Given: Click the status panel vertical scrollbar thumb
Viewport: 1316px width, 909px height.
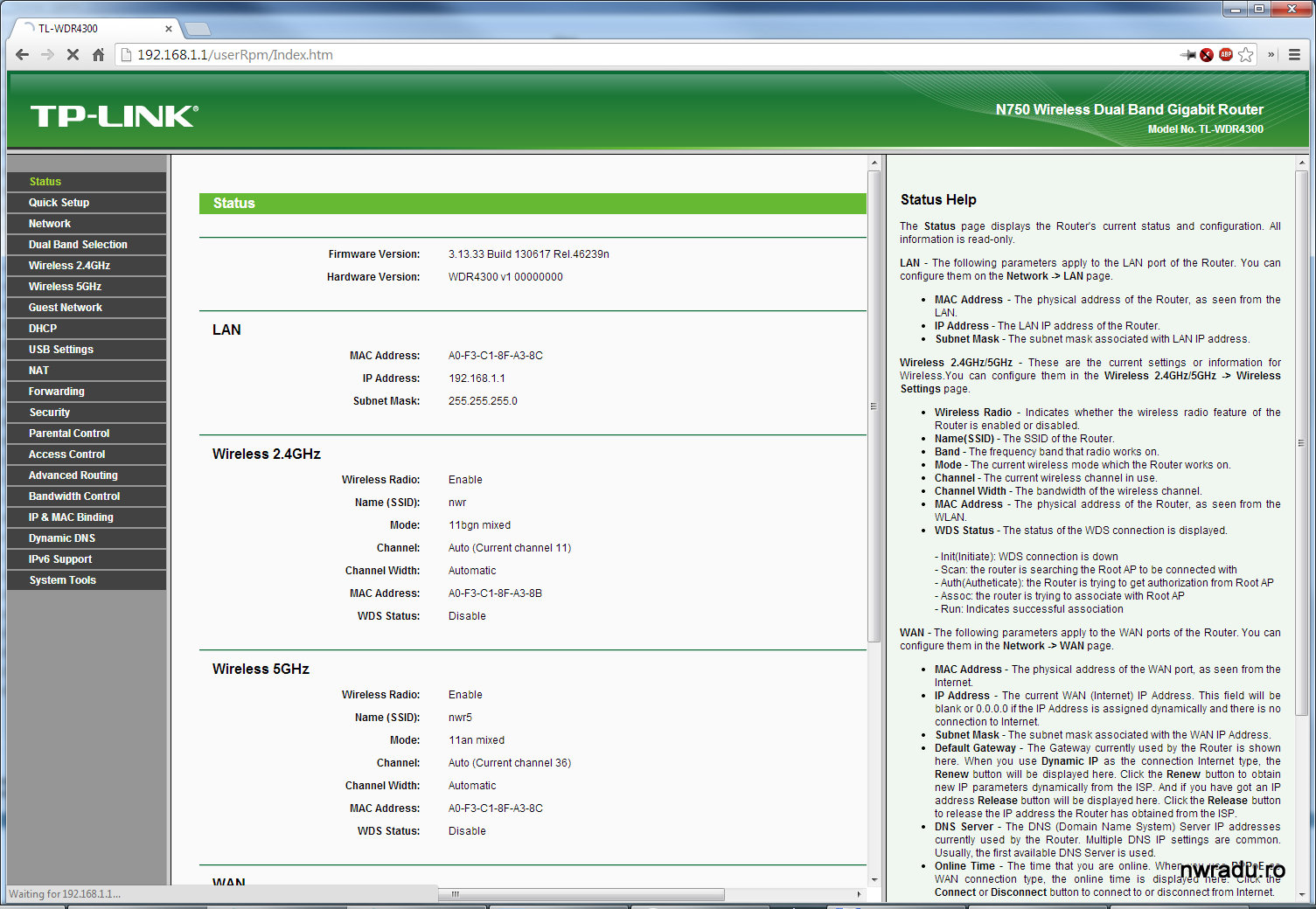Looking at the screenshot, I should [x=874, y=406].
